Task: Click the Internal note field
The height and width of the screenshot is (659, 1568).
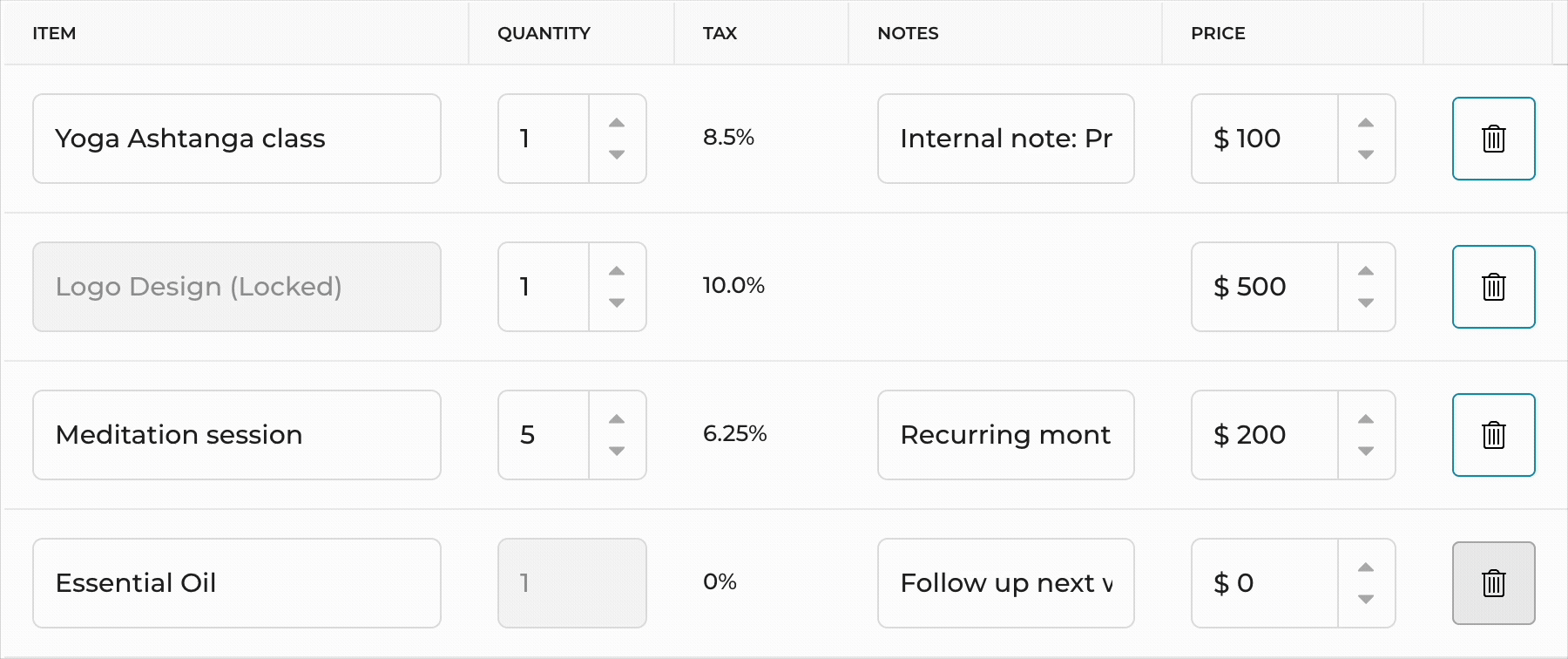Action: click(1005, 139)
